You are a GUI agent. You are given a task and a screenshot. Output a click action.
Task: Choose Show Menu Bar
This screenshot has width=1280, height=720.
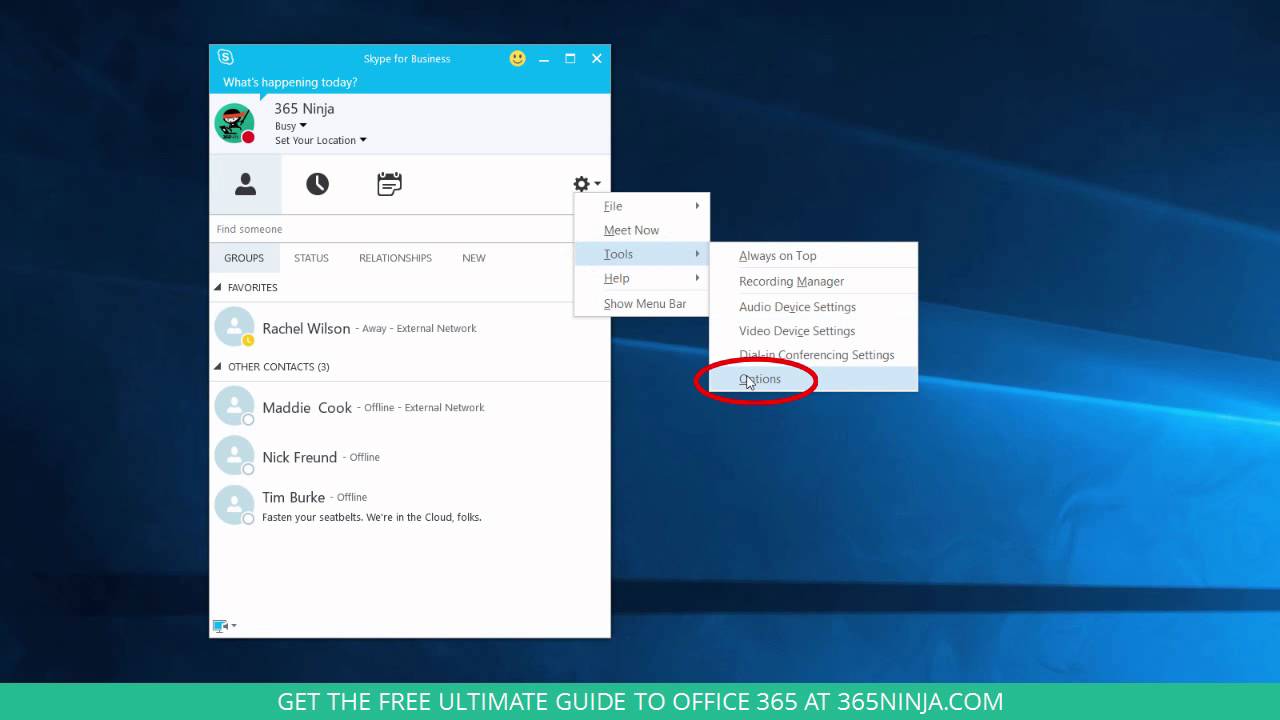[x=642, y=303]
